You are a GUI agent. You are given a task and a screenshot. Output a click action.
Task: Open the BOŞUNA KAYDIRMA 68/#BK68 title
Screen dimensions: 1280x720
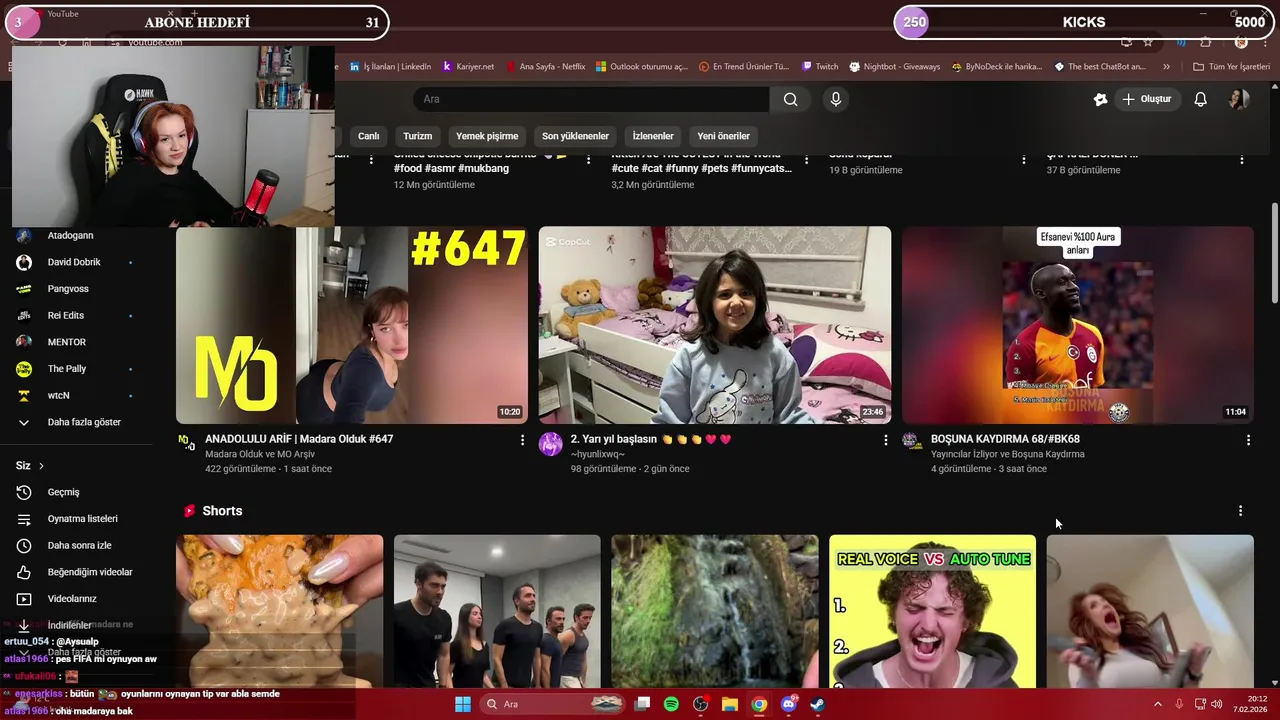pos(1005,439)
